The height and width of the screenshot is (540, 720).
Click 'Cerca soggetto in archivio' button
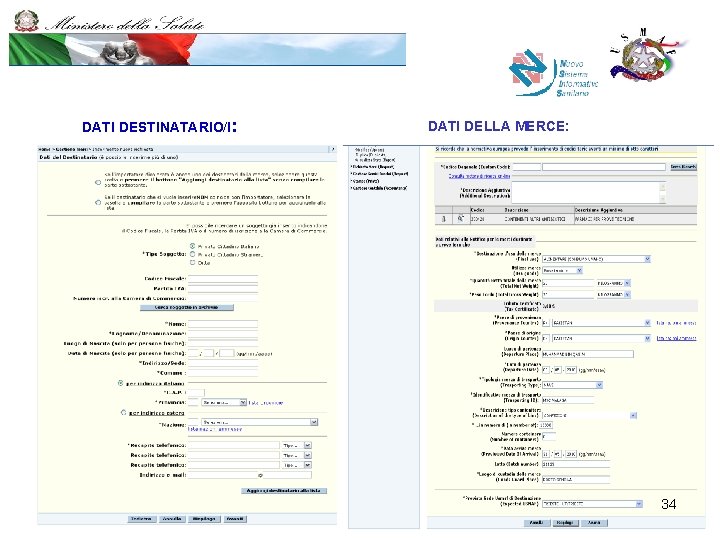[187, 307]
